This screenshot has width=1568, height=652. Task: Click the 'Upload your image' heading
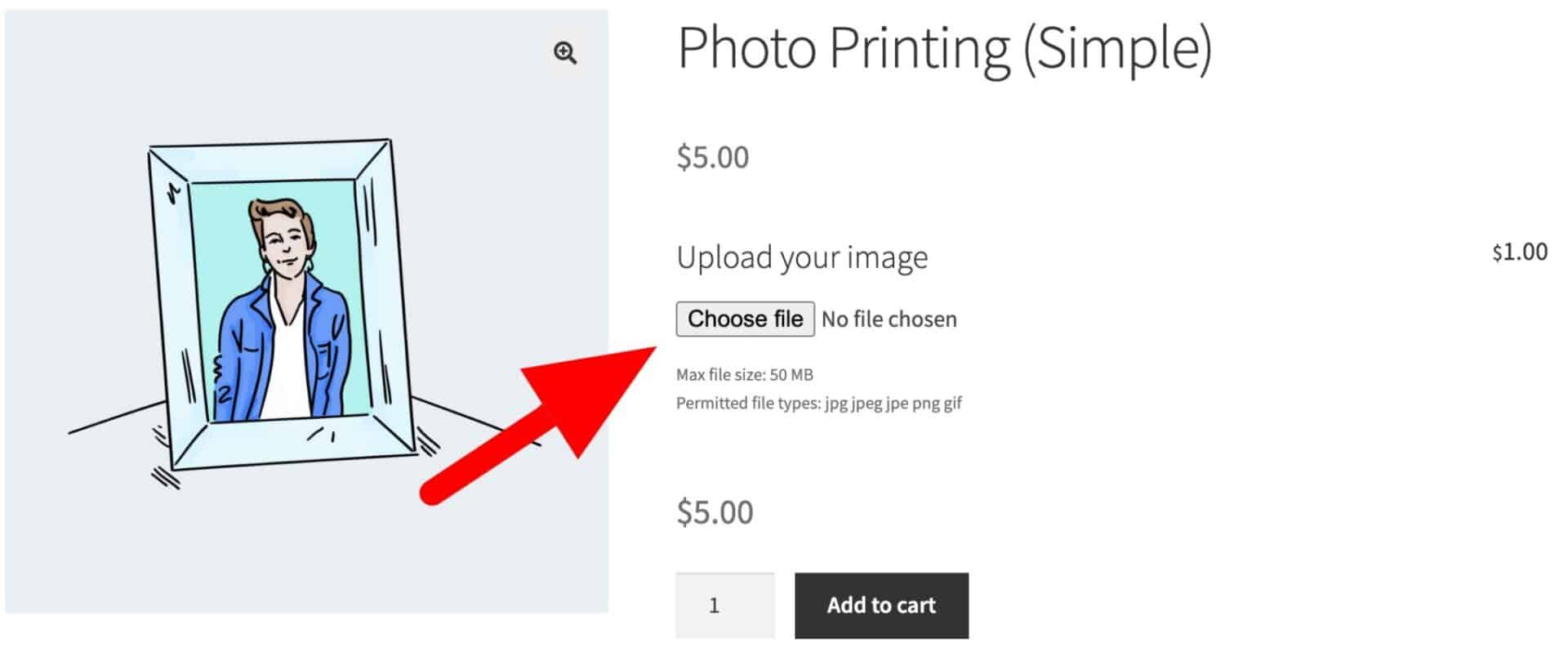(x=802, y=256)
